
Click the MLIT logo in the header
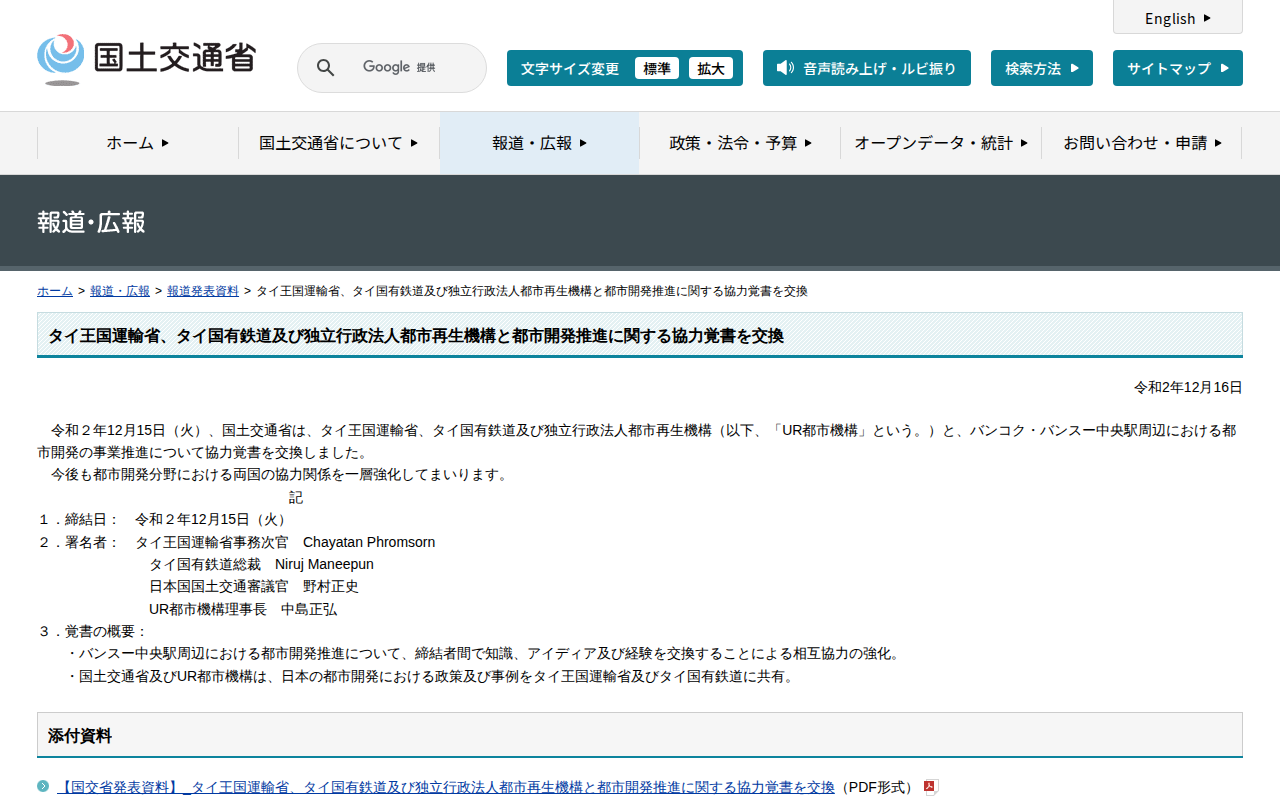click(x=146, y=59)
